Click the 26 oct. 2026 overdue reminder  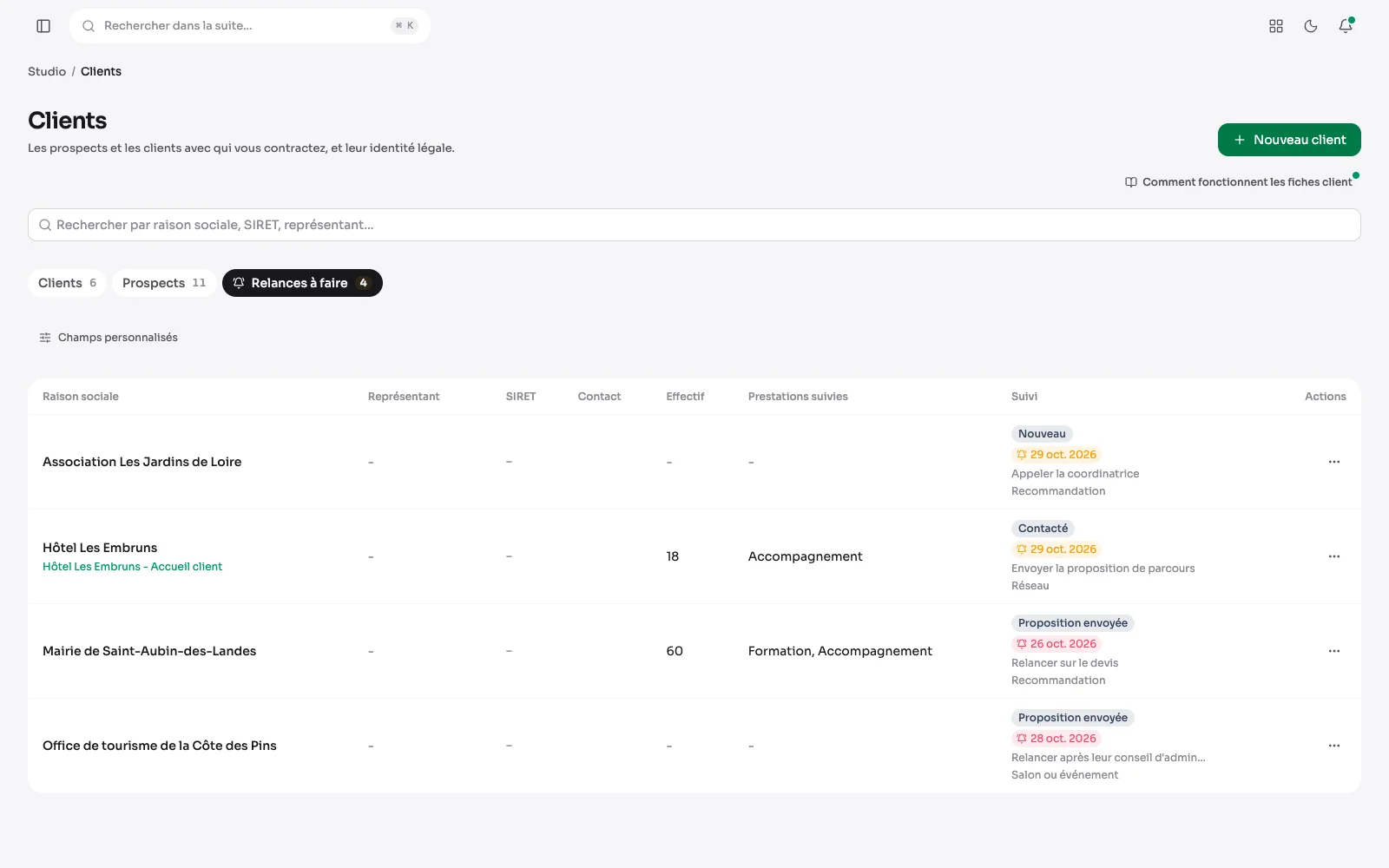1057,644
